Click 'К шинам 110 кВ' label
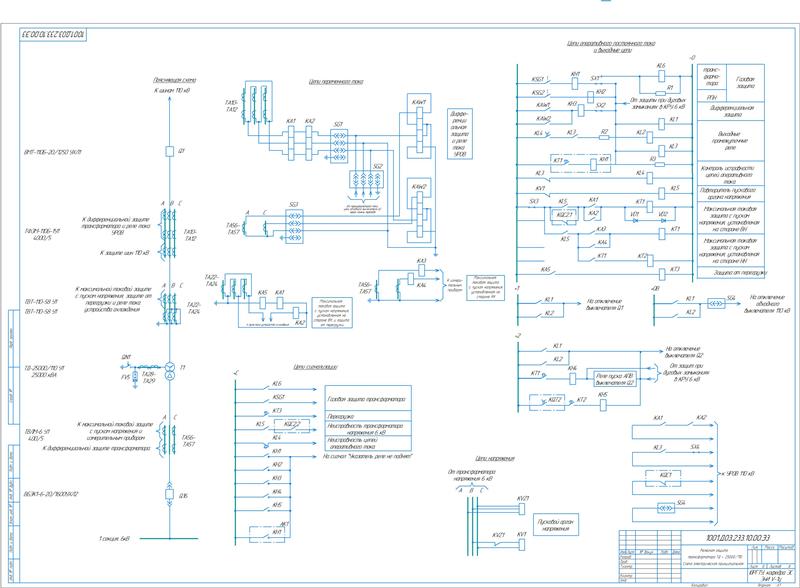This screenshot has width=800, height=588. click(x=172, y=90)
